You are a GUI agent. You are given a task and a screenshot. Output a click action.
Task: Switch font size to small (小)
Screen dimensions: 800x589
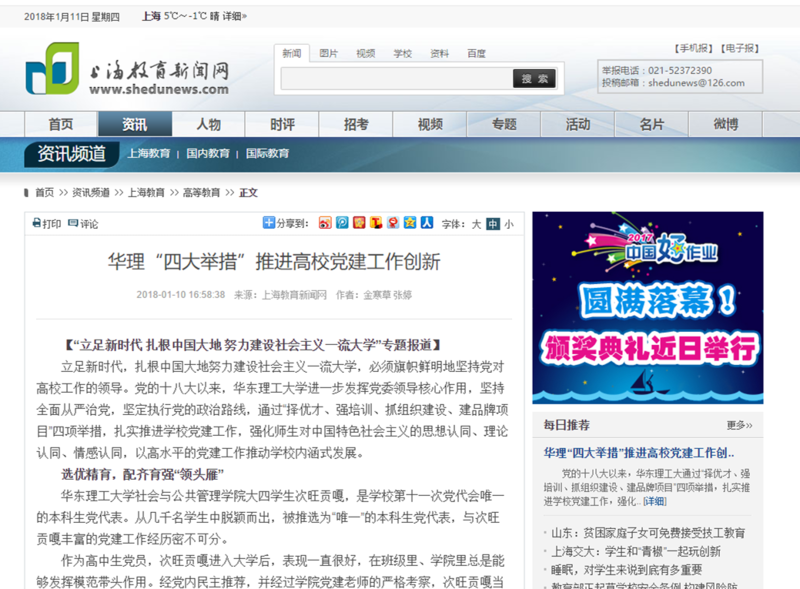(x=508, y=224)
